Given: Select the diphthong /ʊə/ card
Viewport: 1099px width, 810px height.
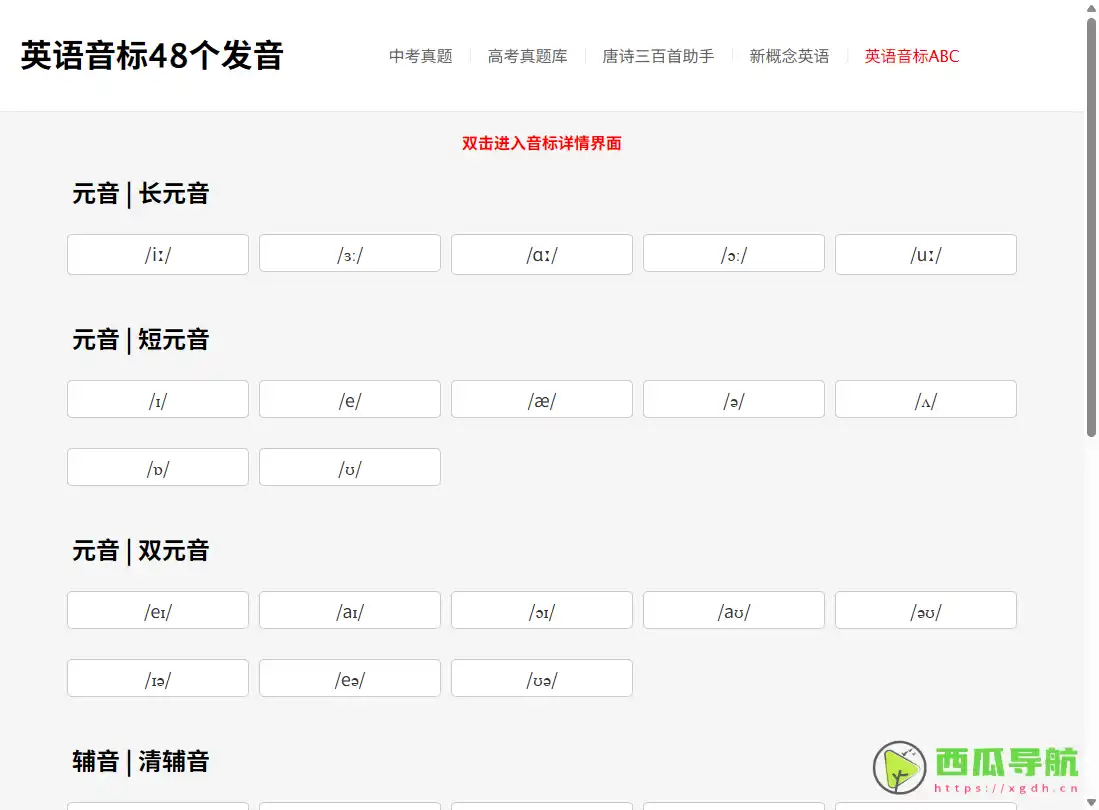Looking at the screenshot, I should pos(541,678).
